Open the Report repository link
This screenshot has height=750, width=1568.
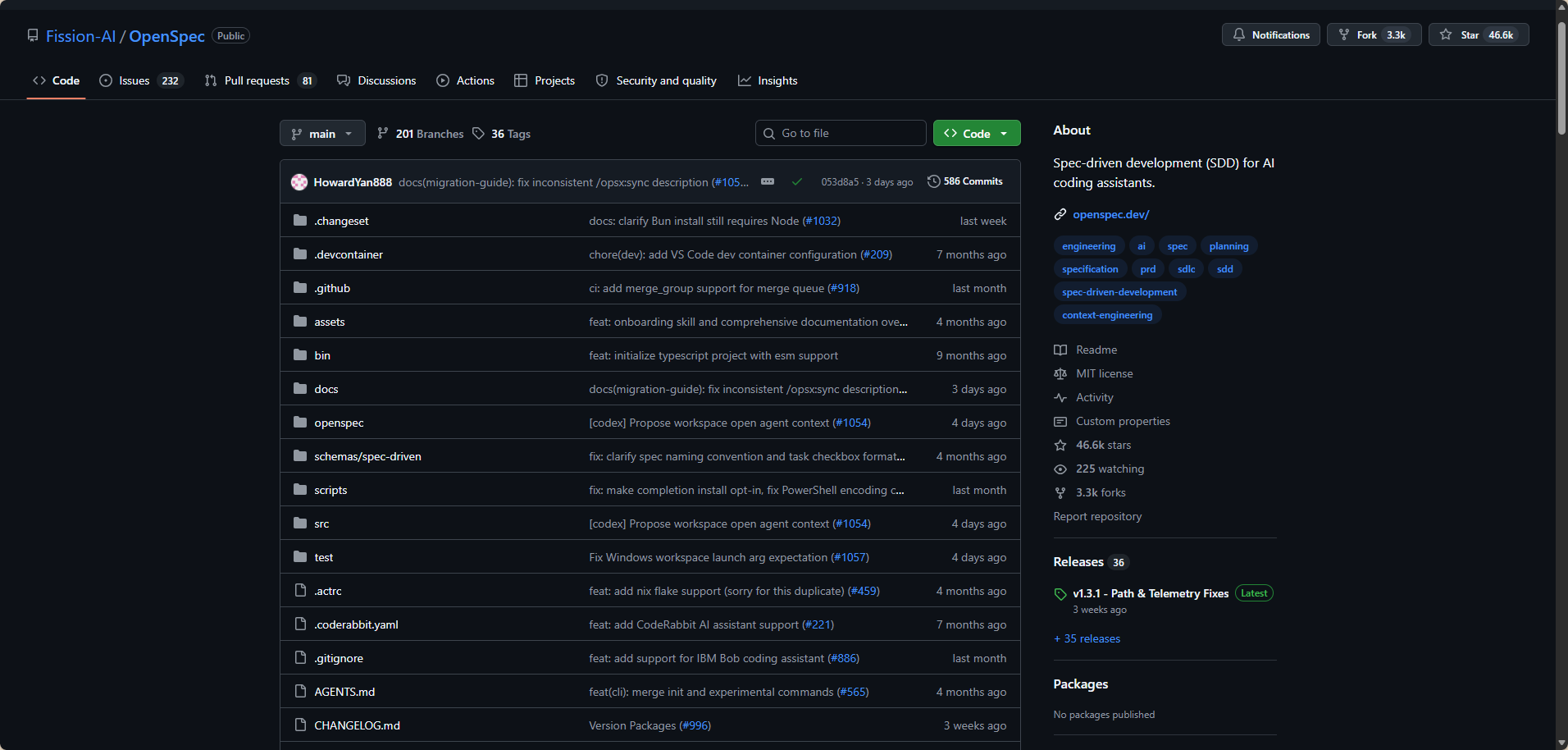click(x=1097, y=516)
